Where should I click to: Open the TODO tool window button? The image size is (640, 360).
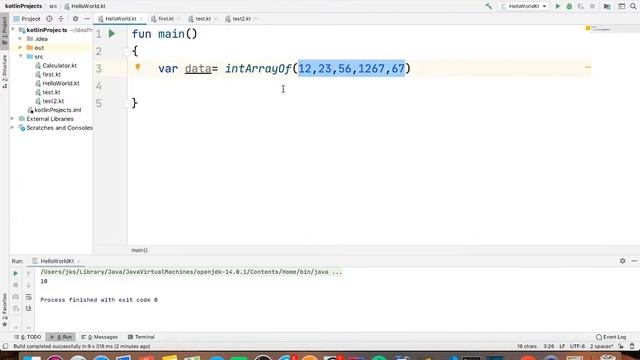[x=28, y=337]
